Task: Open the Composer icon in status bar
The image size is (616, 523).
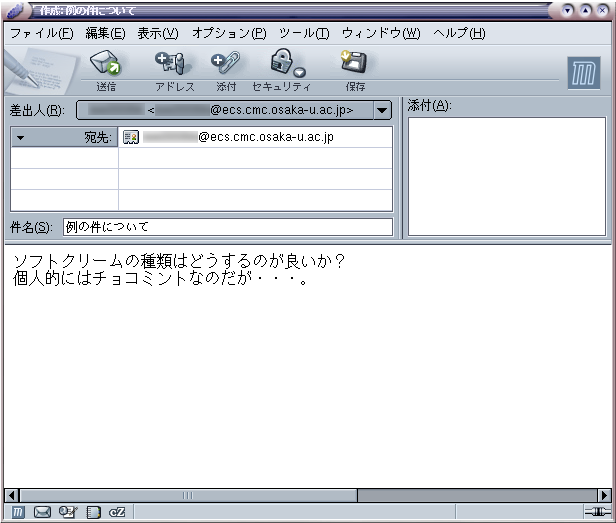Action: click(67, 513)
